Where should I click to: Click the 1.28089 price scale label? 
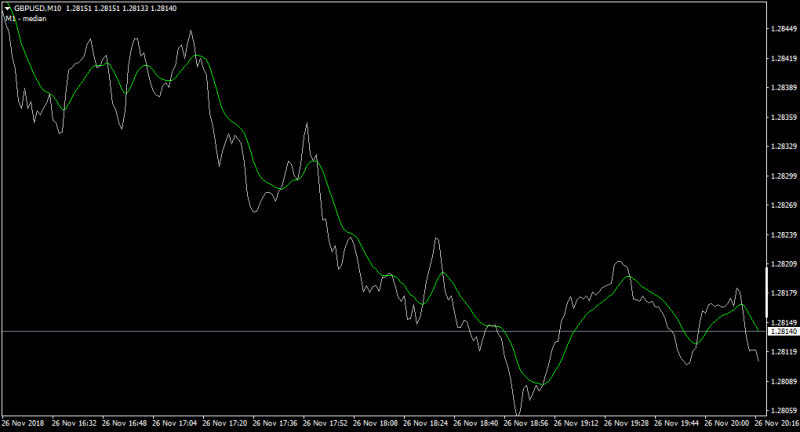(784, 382)
